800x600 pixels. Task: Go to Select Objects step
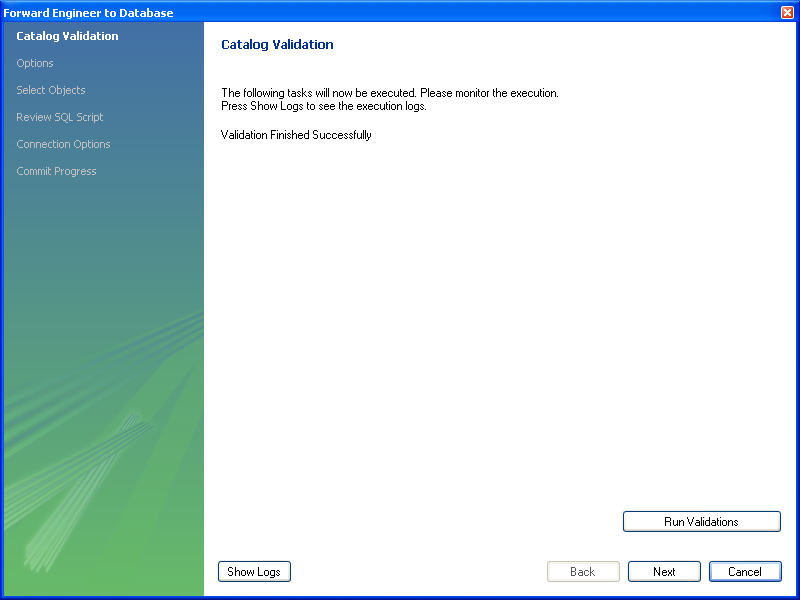(50, 90)
